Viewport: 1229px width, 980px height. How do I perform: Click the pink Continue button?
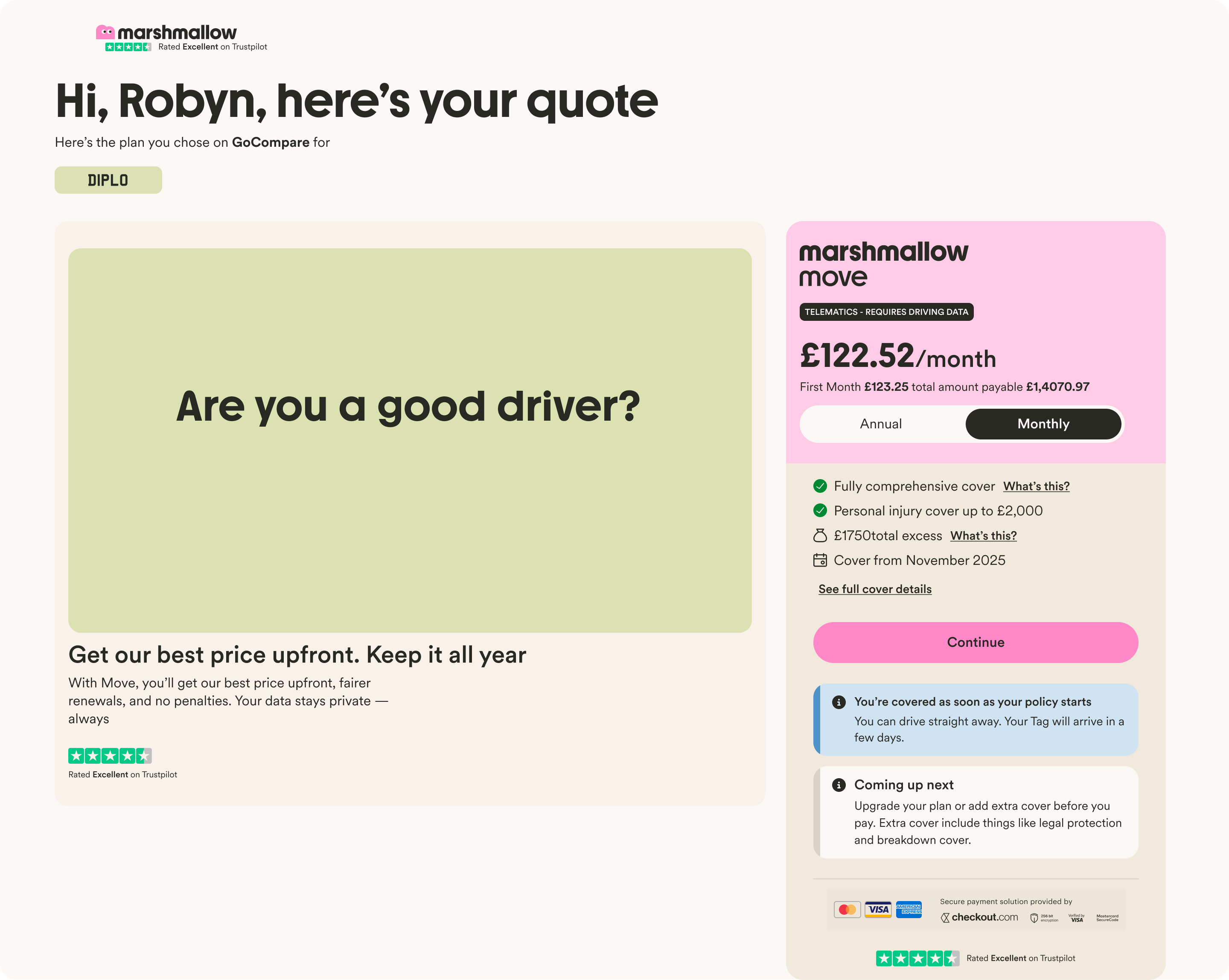976,642
